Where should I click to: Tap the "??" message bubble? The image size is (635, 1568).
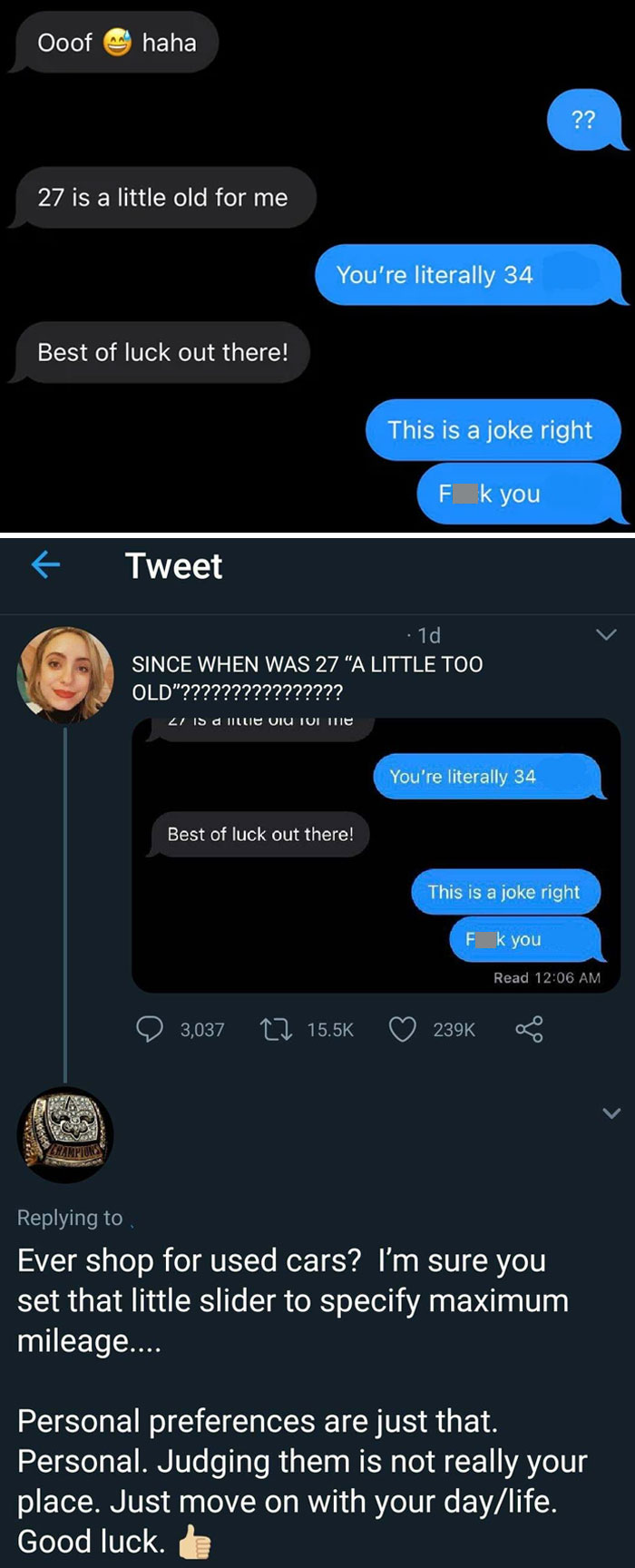[x=584, y=119]
